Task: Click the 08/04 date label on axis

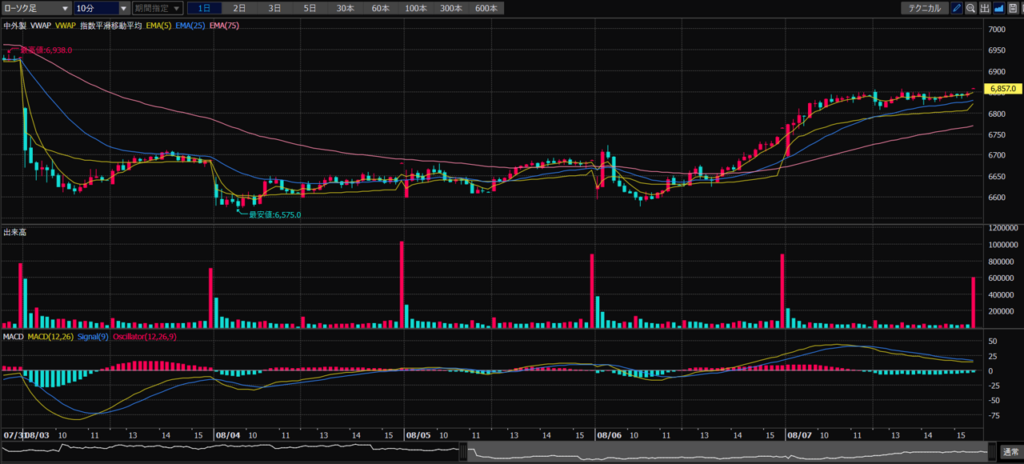Action: click(x=226, y=434)
